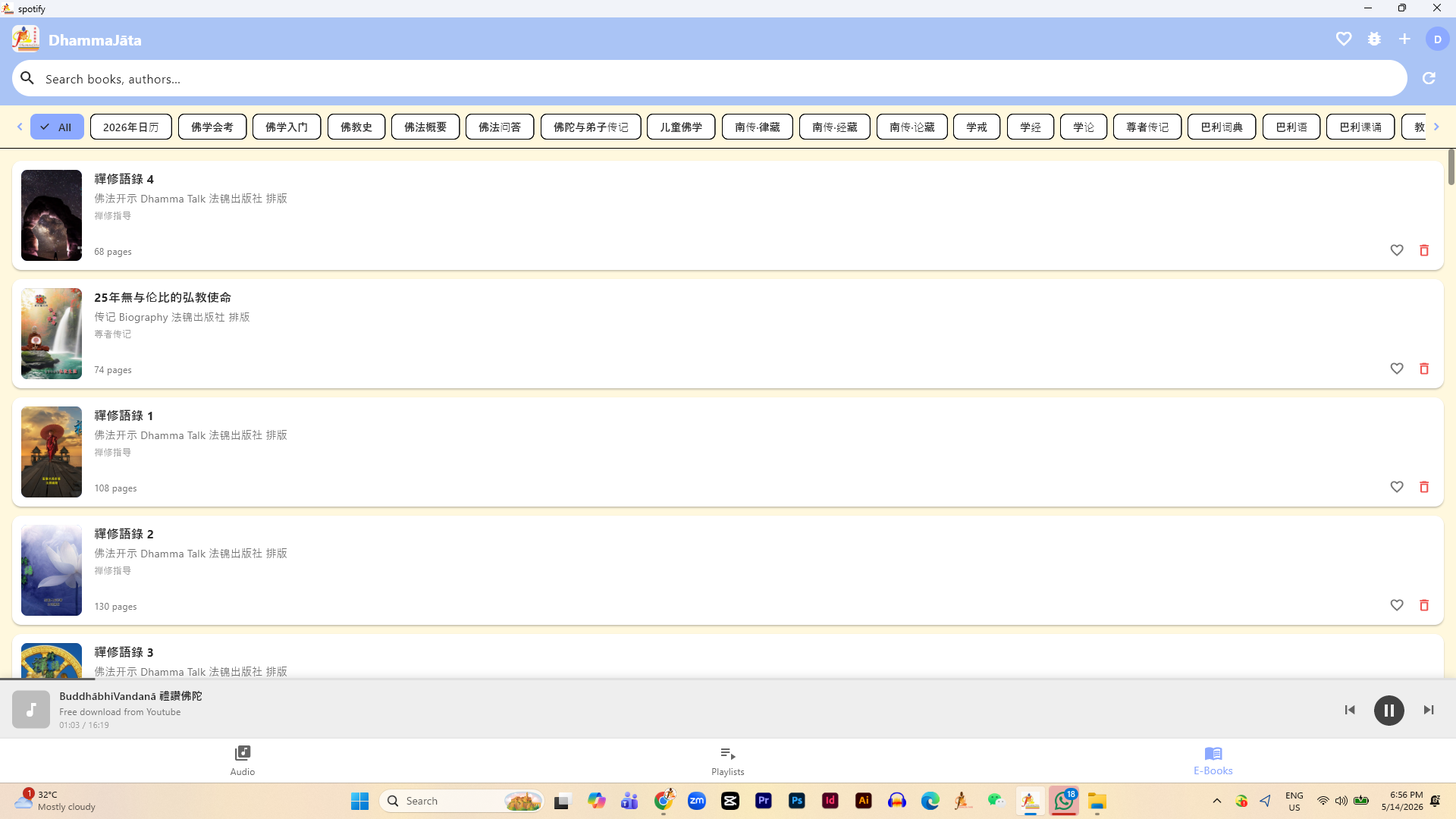Click the plus add icon in header
This screenshot has width=1456, height=819.
(x=1404, y=39)
